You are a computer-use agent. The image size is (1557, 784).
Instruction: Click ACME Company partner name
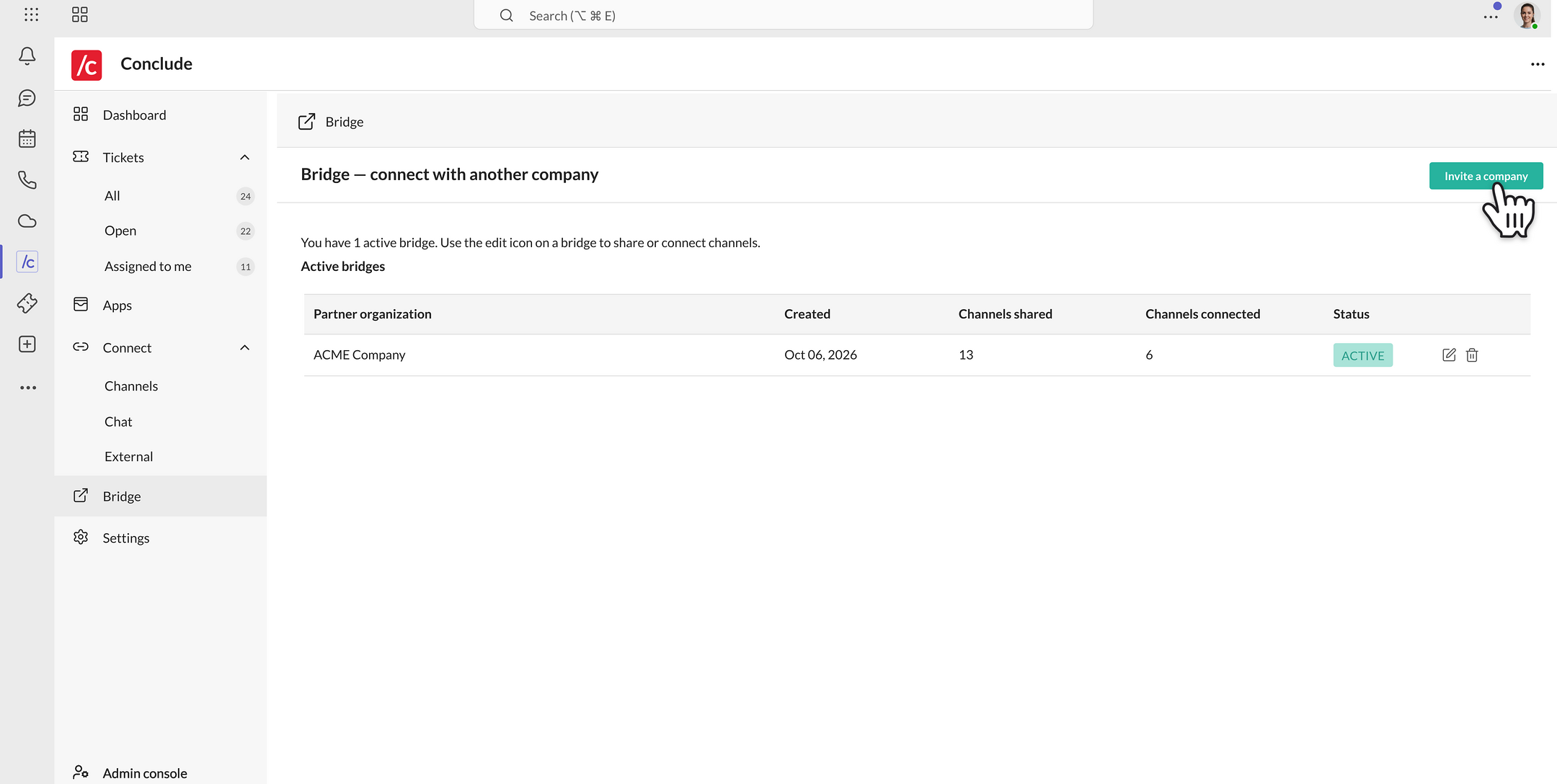[359, 355]
